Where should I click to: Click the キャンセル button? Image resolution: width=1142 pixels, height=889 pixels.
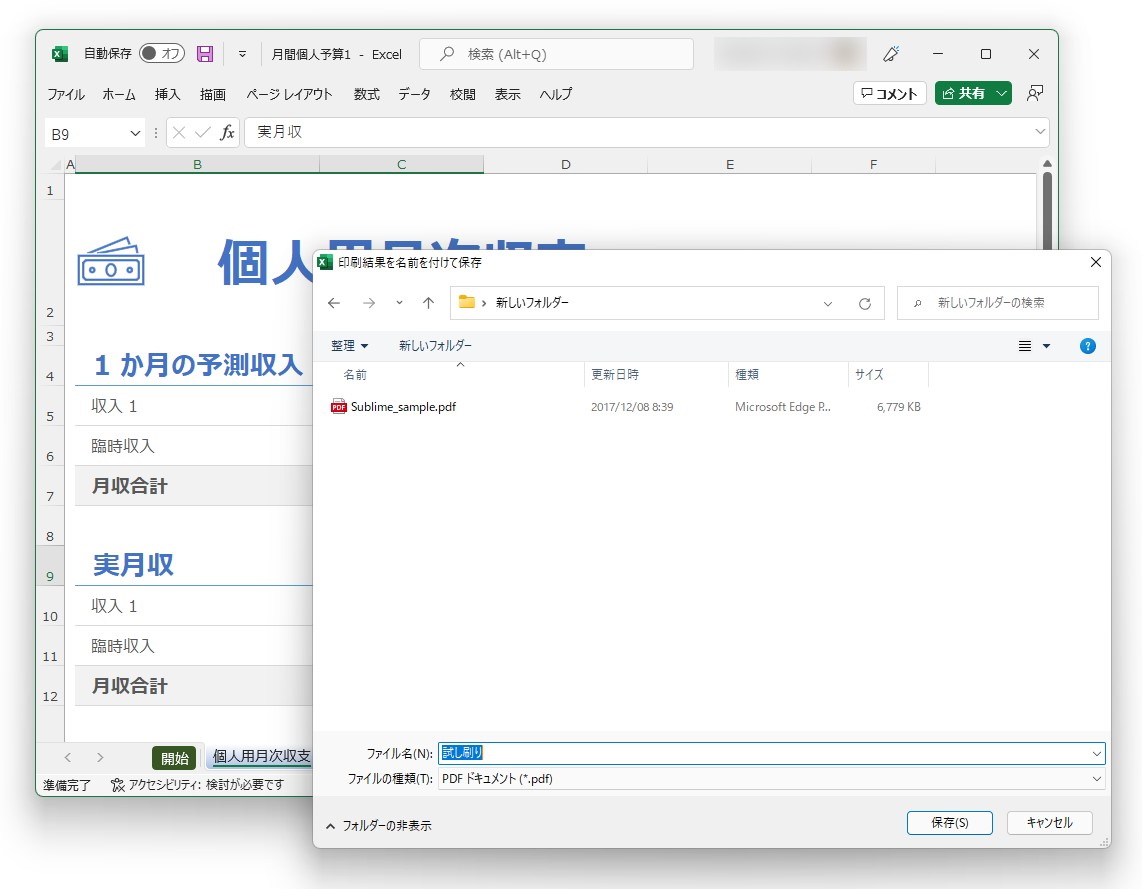tap(1048, 822)
